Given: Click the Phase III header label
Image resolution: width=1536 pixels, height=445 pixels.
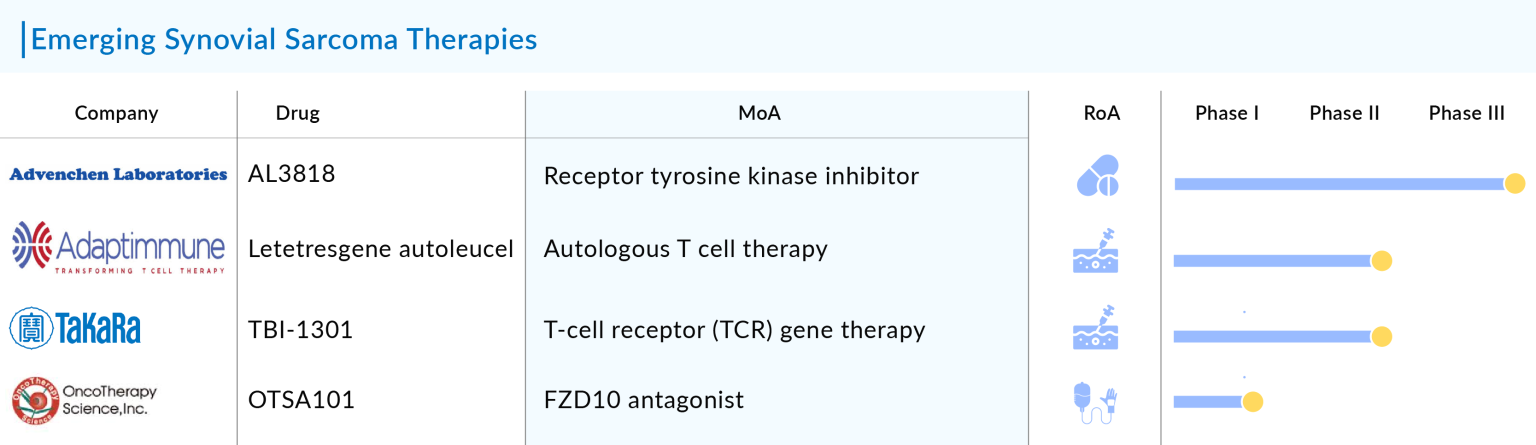Looking at the screenshot, I should point(1466,113).
